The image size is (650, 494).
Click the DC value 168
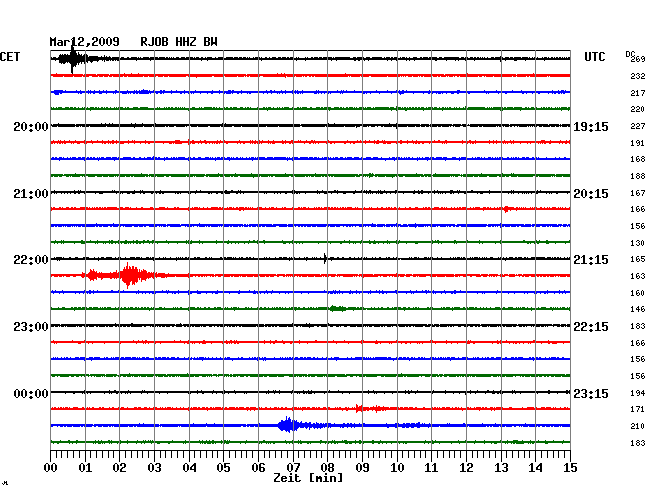[x=638, y=159]
